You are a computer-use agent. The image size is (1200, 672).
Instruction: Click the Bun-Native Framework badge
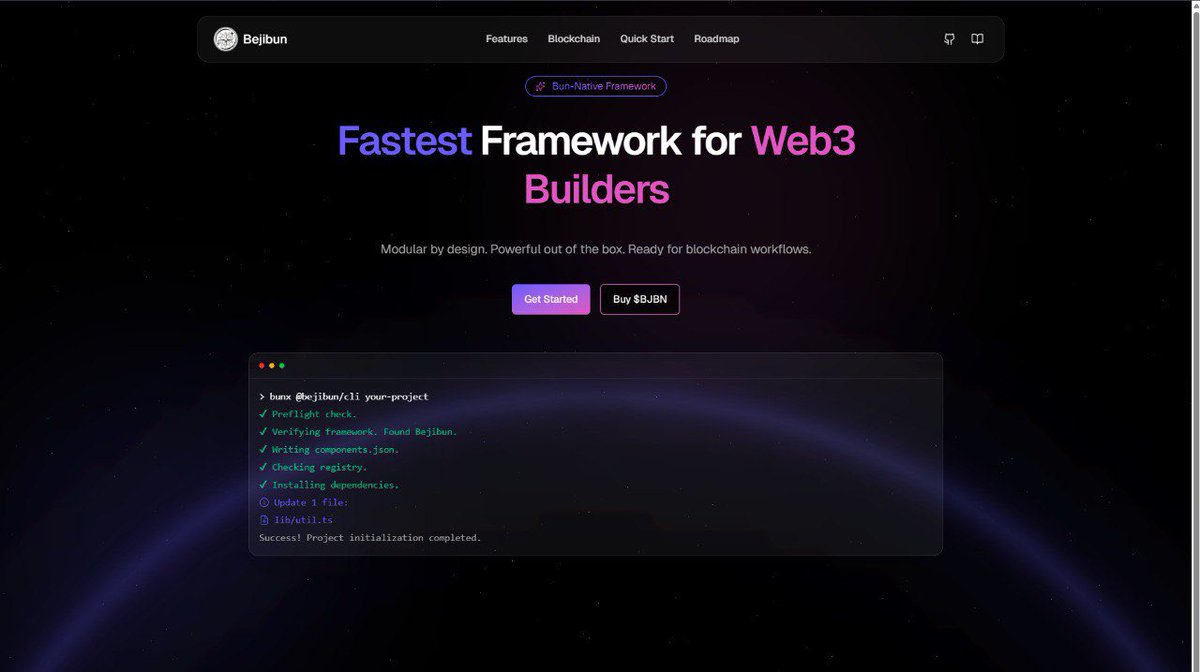[x=595, y=86]
